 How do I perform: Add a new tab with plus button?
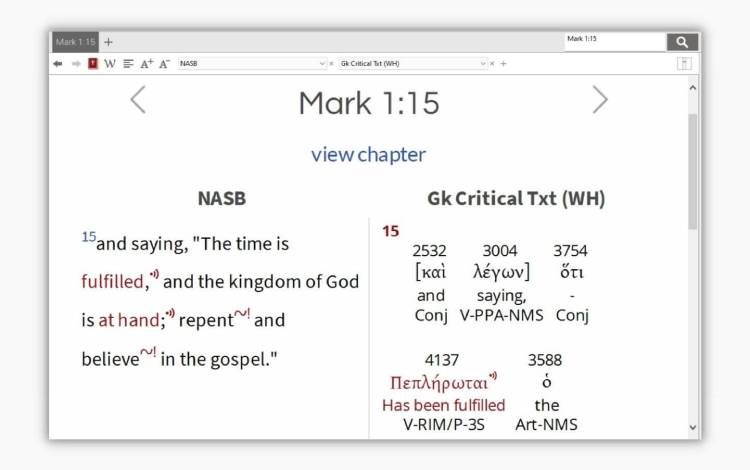[x=109, y=42]
